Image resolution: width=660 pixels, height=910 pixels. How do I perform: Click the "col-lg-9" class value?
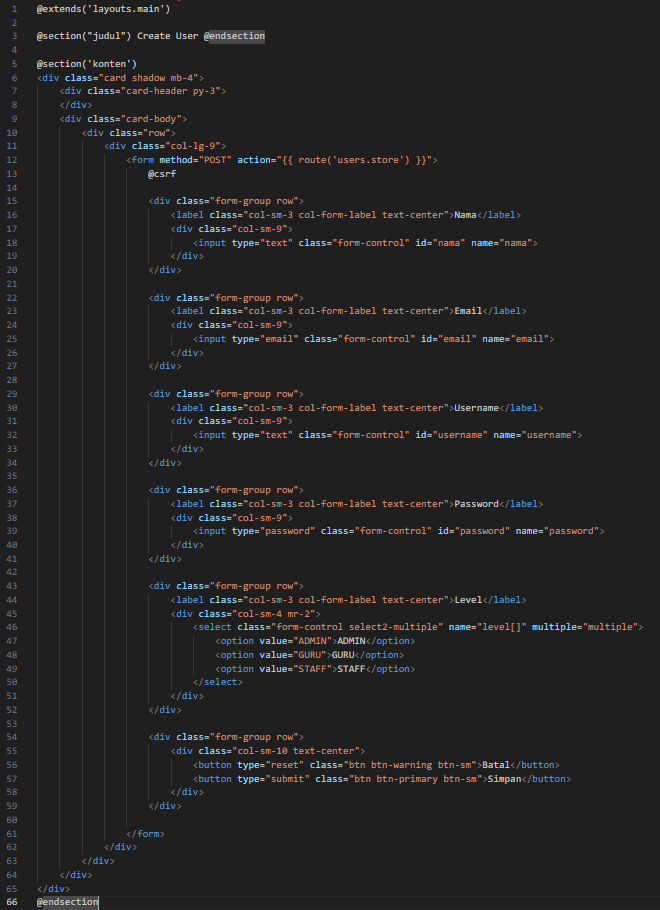193,146
